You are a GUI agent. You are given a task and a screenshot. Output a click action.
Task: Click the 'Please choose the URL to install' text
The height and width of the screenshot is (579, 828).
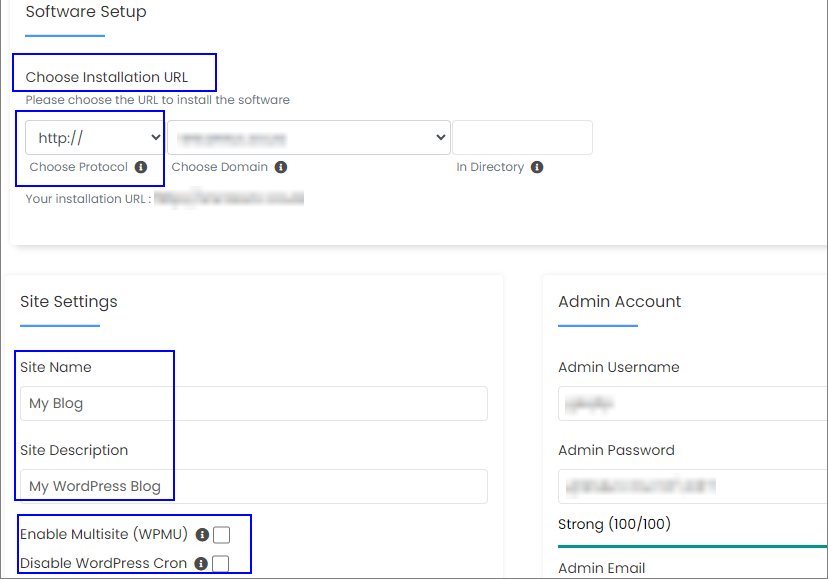point(158,100)
